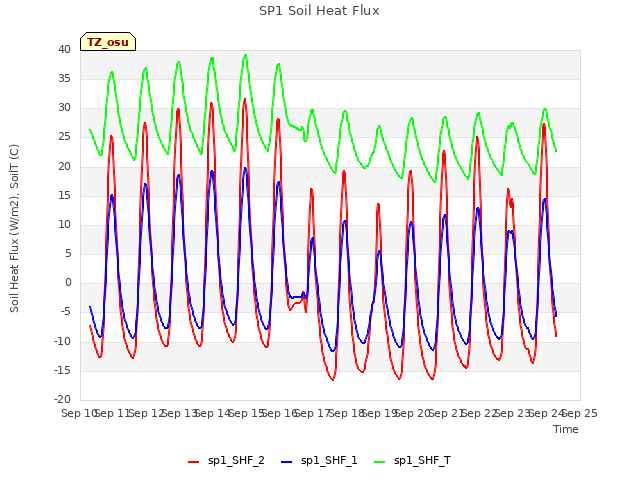Click the blue sp1_SHF_1 legend swatch
The image size is (640, 480).
point(287,462)
